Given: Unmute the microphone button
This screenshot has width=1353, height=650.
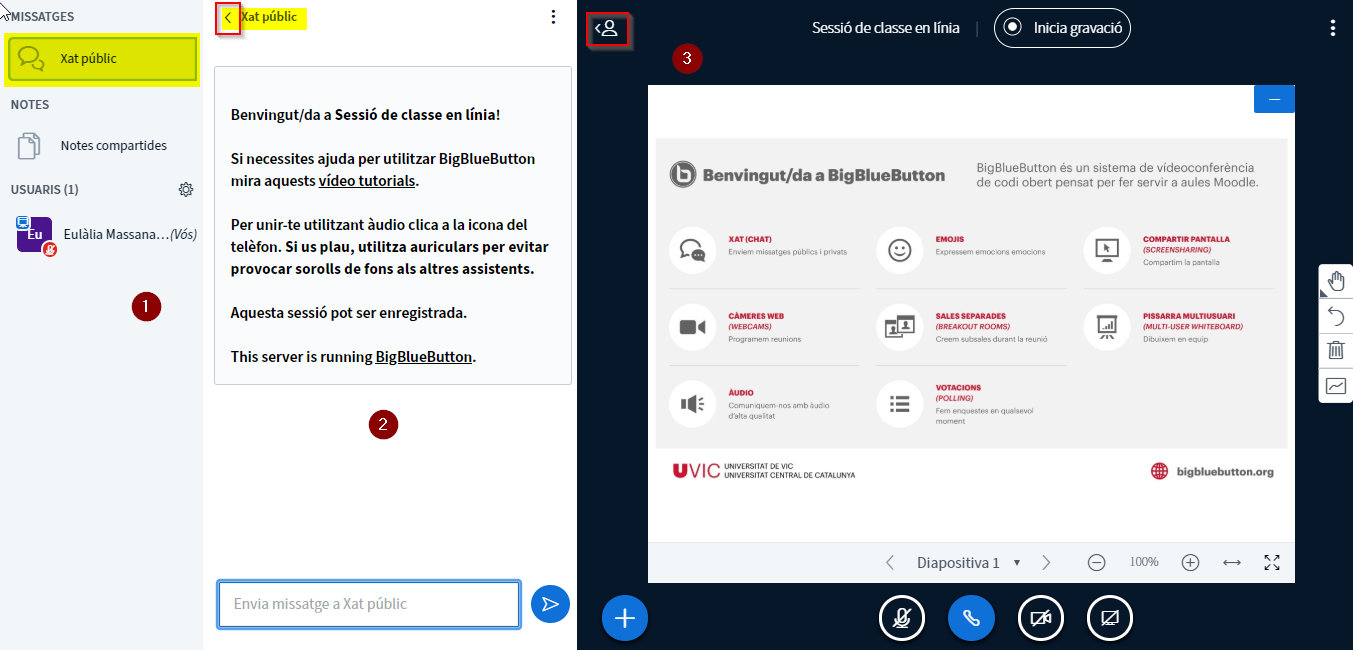Looking at the screenshot, I should click(x=902, y=618).
